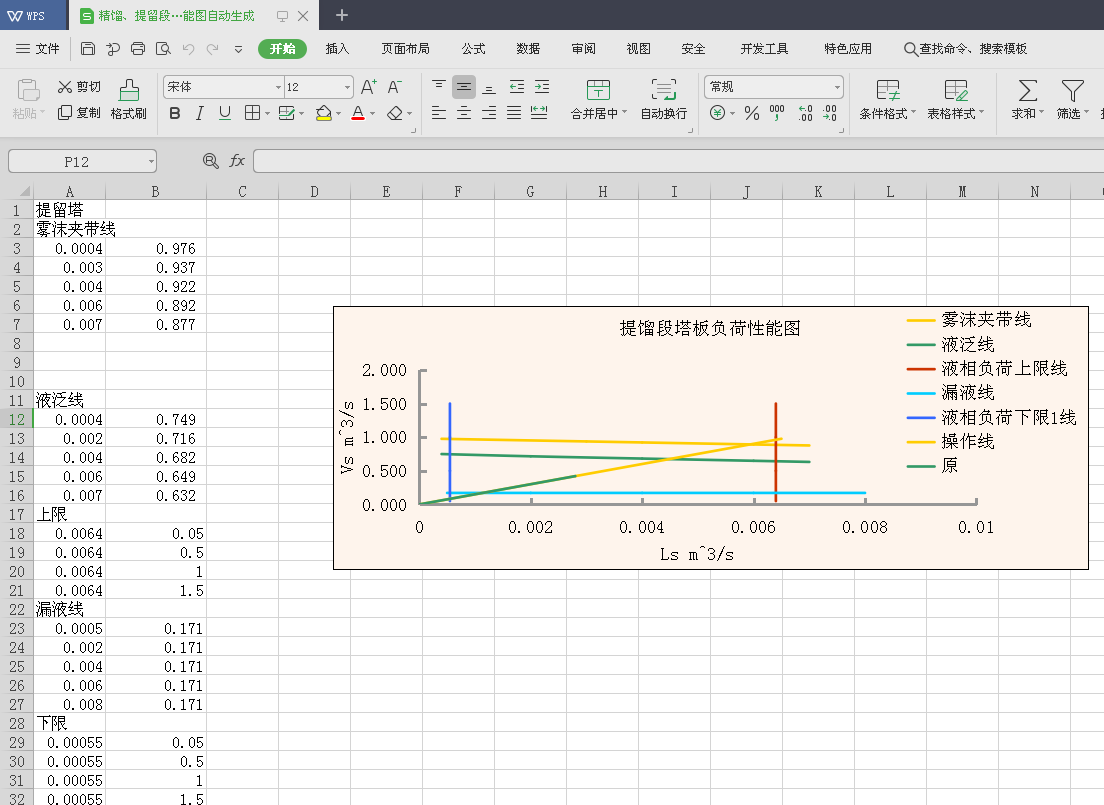Click the AutoSum (求和) sigma icon

(1027, 90)
